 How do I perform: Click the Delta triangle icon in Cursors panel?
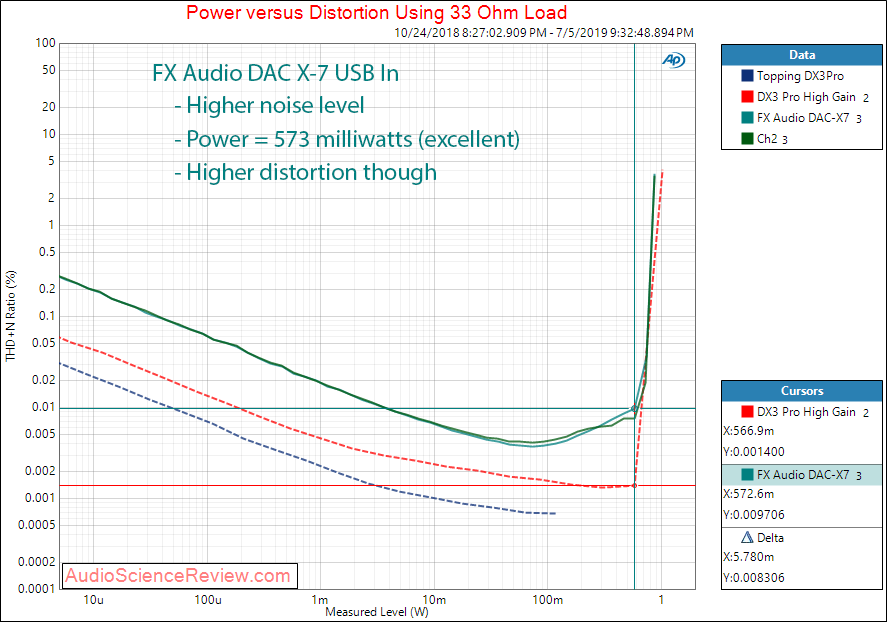[747, 537]
